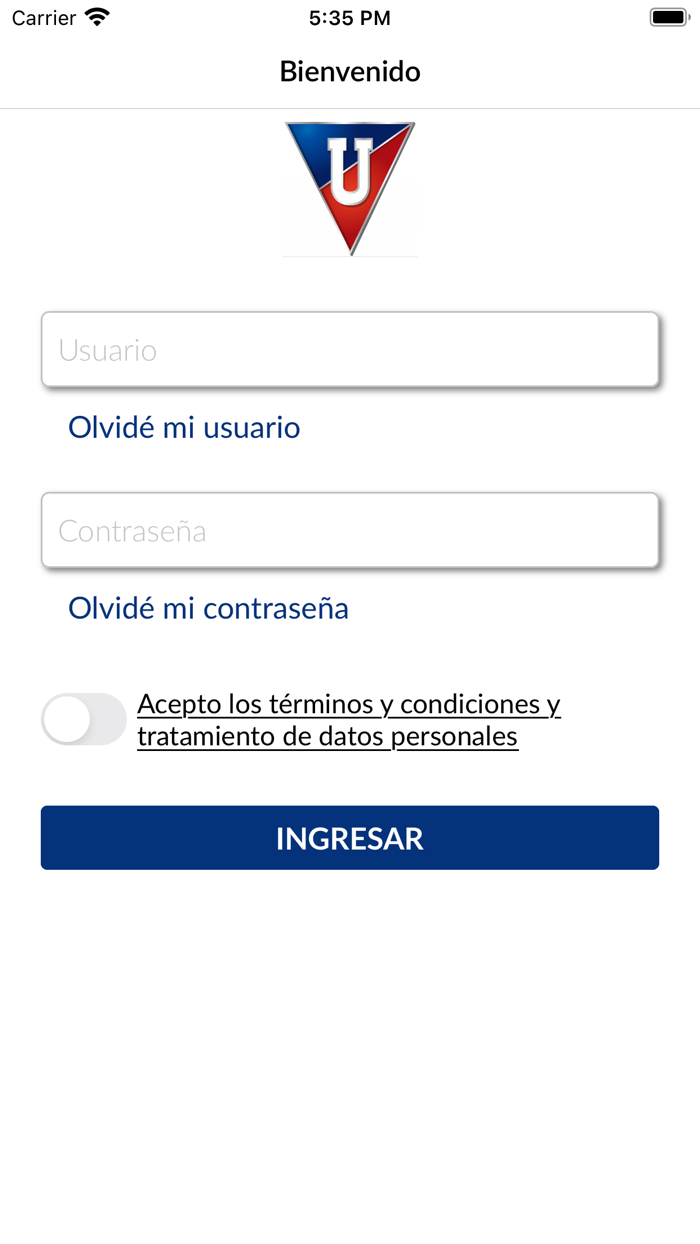Open términos y condiciones document
Screen dimensions: 700x1244
(x=349, y=704)
